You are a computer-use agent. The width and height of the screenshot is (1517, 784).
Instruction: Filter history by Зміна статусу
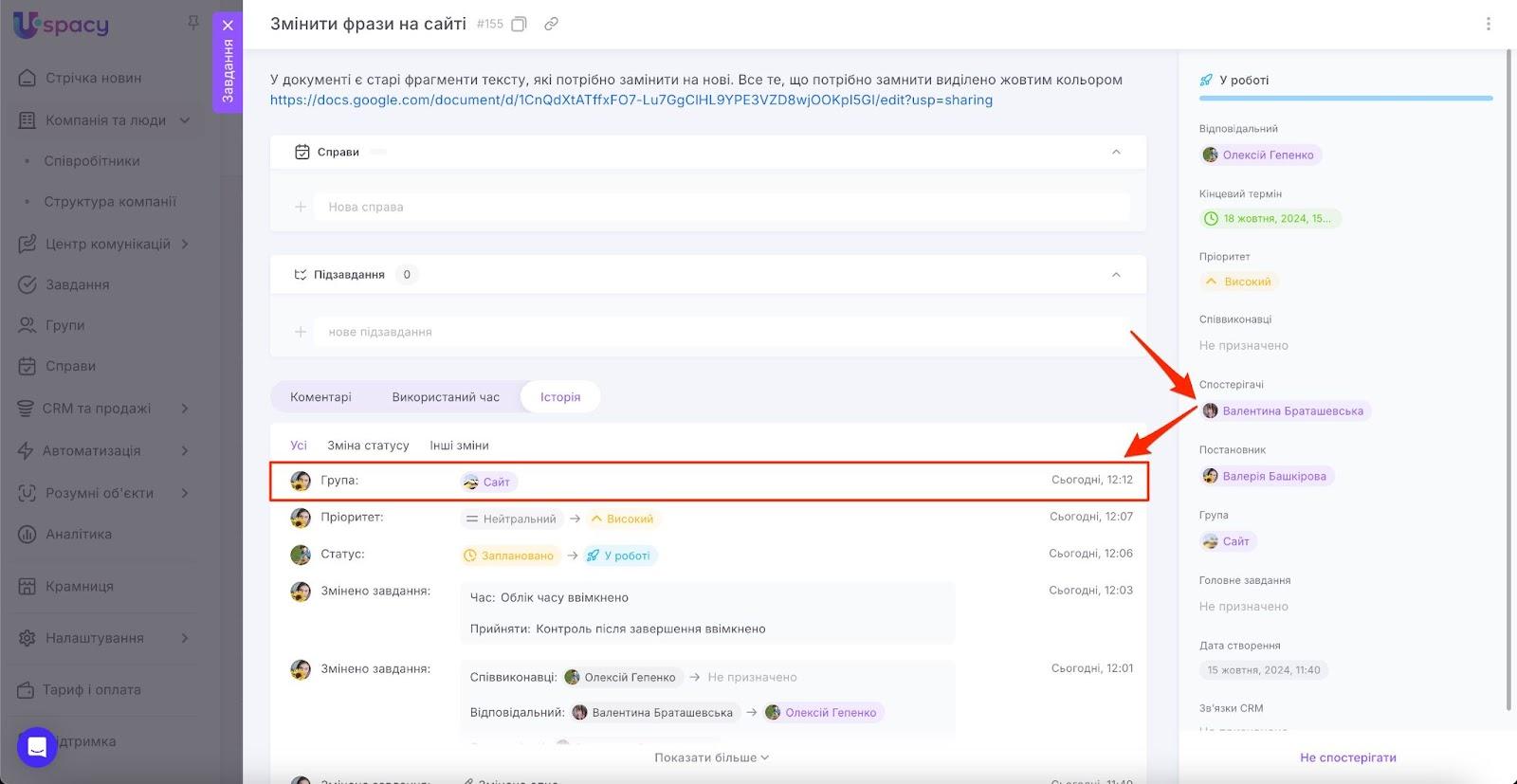368,446
